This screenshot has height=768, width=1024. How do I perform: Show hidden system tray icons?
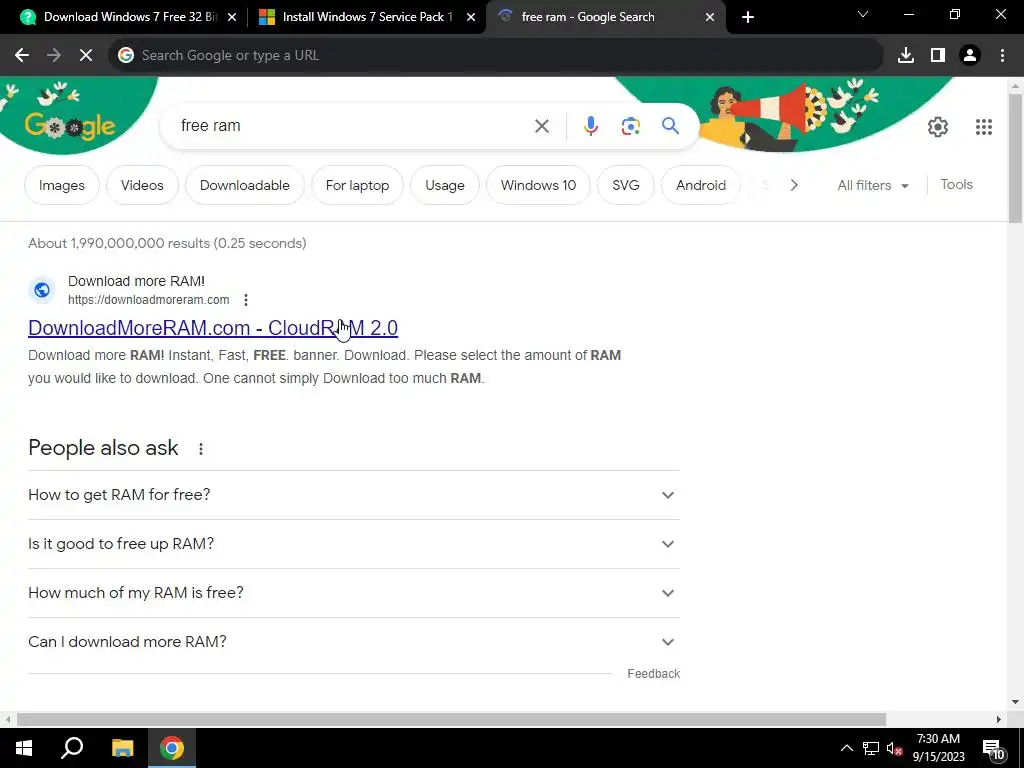point(846,748)
